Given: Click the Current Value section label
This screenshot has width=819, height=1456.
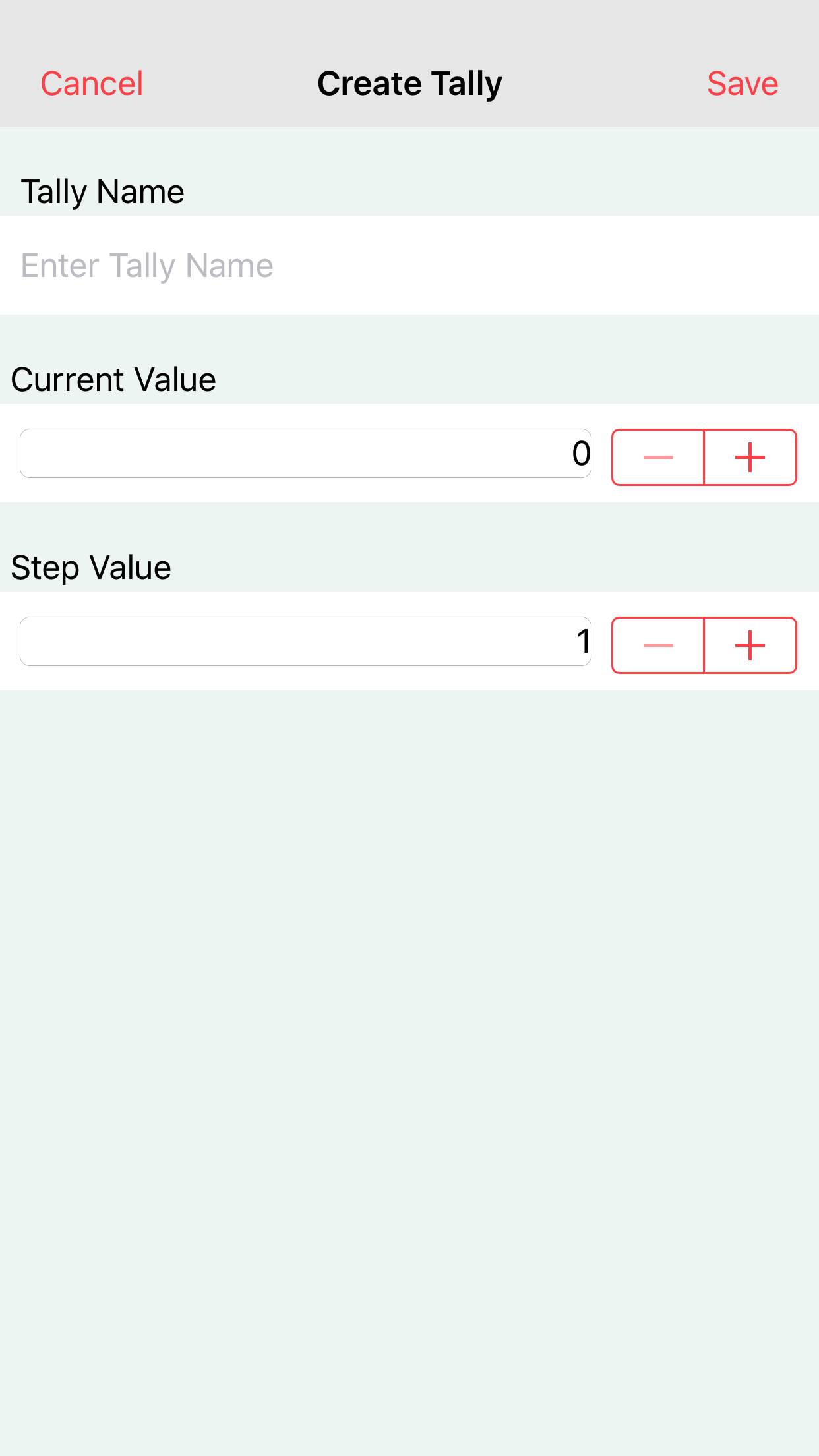Looking at the screenshot, I should [x=113, y=380].
